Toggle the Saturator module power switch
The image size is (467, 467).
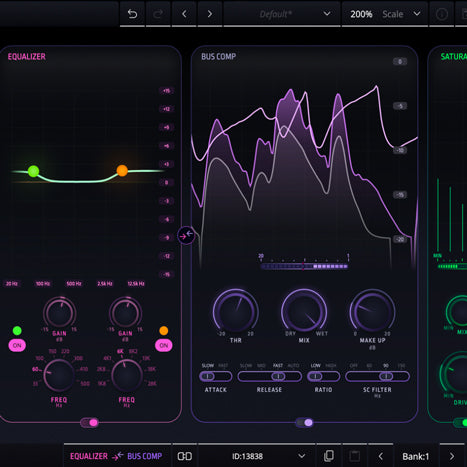click(461, 423)
